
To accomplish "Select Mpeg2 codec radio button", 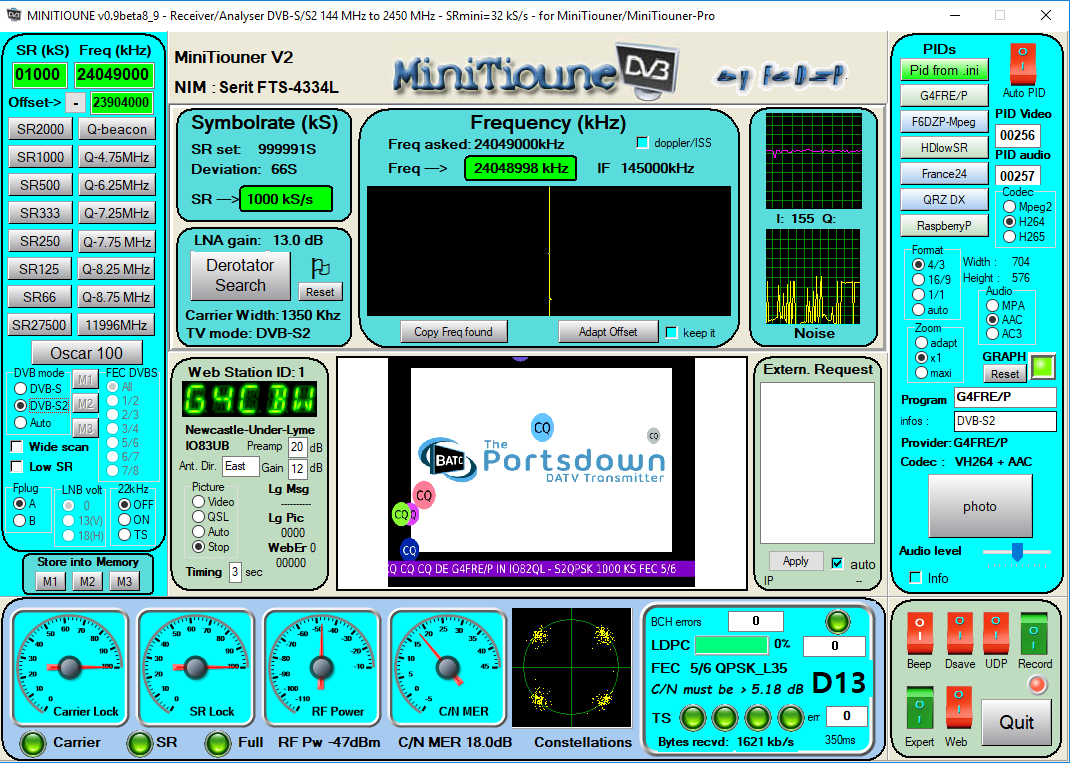I will [x=1009, y=206].
